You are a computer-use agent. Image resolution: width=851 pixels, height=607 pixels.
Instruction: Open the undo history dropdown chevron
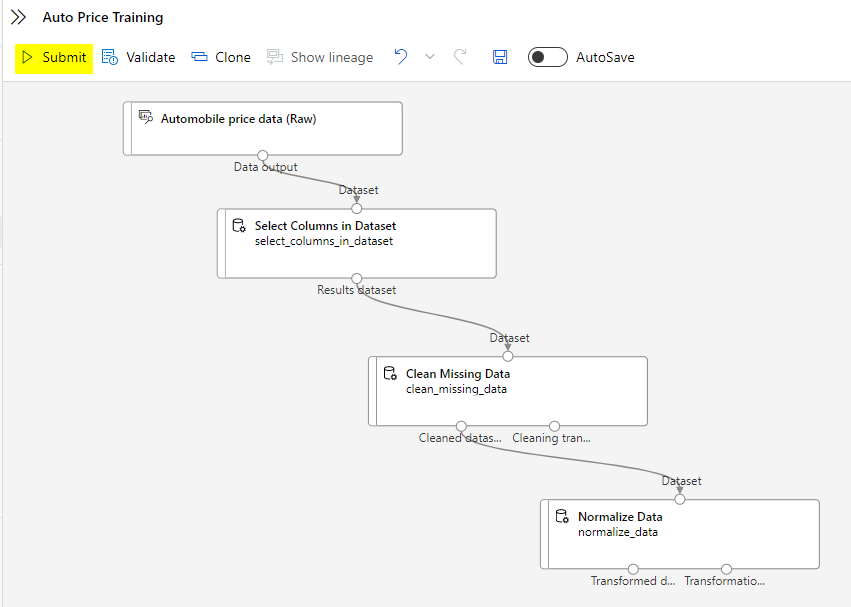430,57
